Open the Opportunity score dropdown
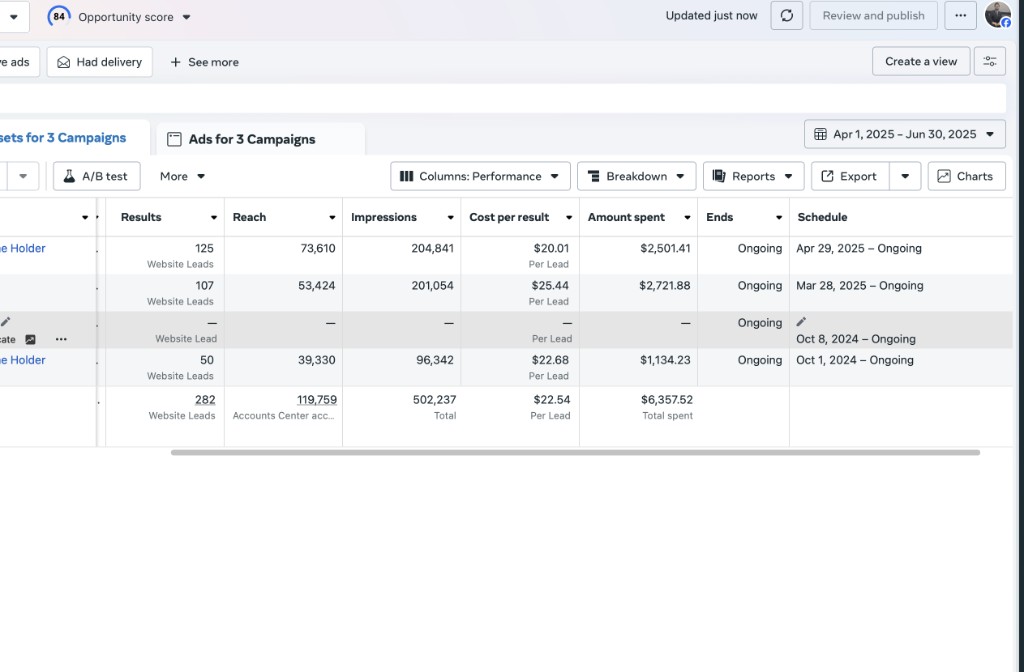 coord(186,17)
